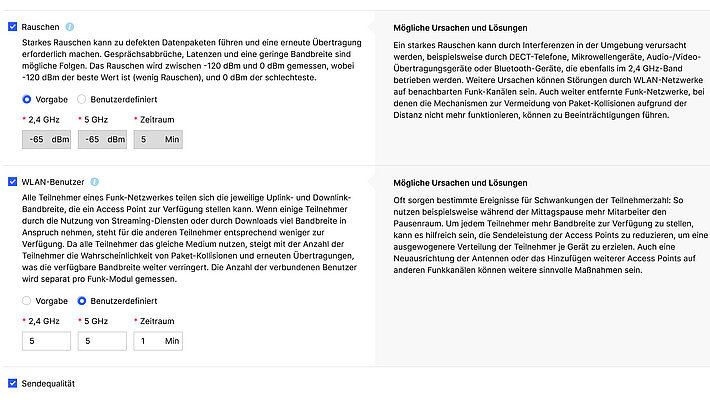Disable the WLAN-Benutzer checkbox

pyautogui.click(x=12, y=182)
